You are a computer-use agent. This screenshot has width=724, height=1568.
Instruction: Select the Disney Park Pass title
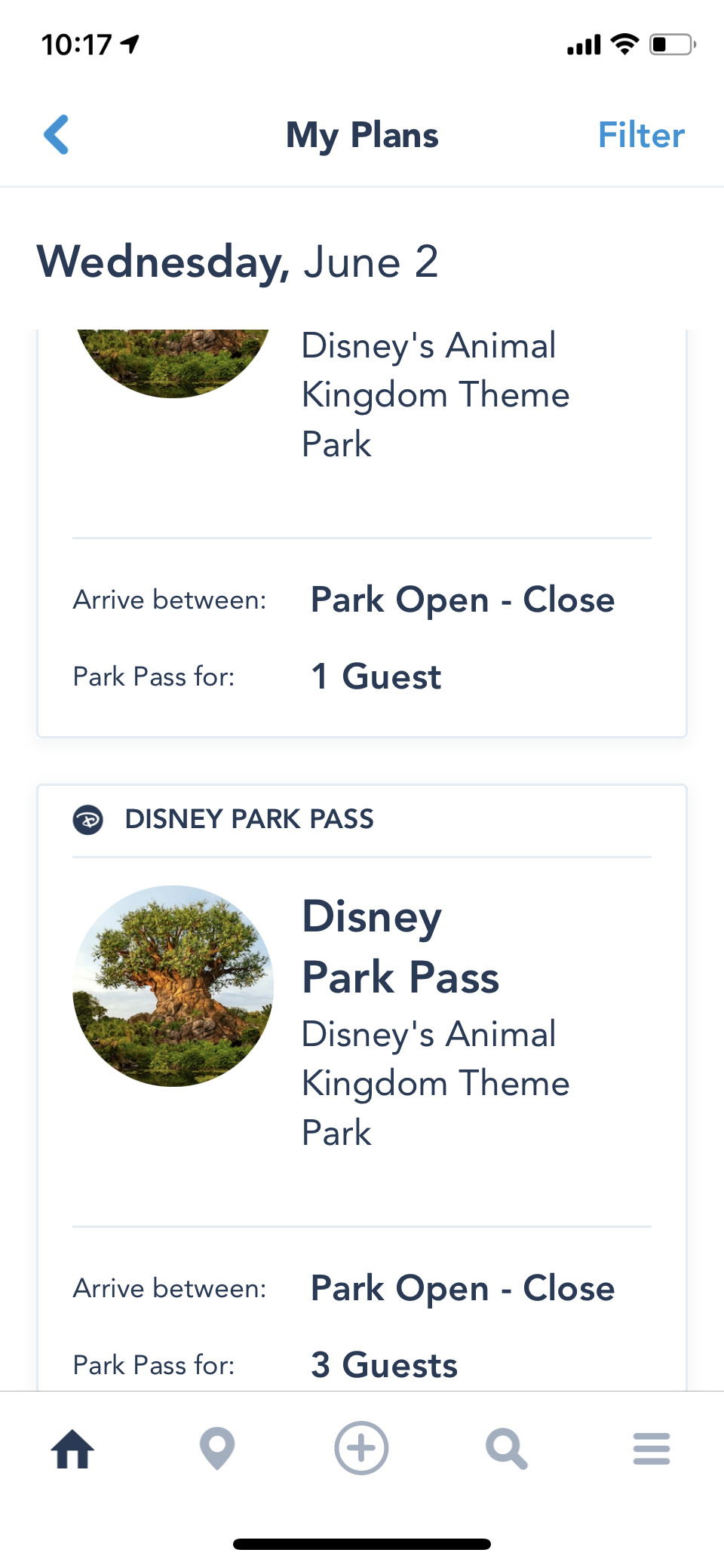400,947
